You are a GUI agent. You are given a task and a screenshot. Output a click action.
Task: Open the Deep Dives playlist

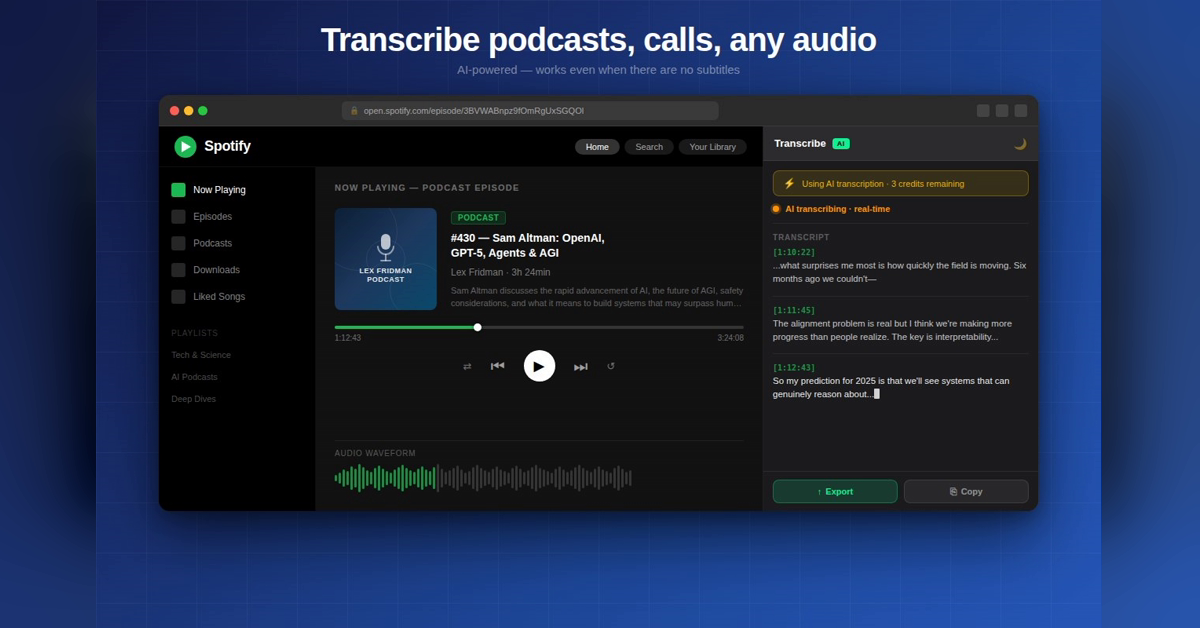point(193,399)
